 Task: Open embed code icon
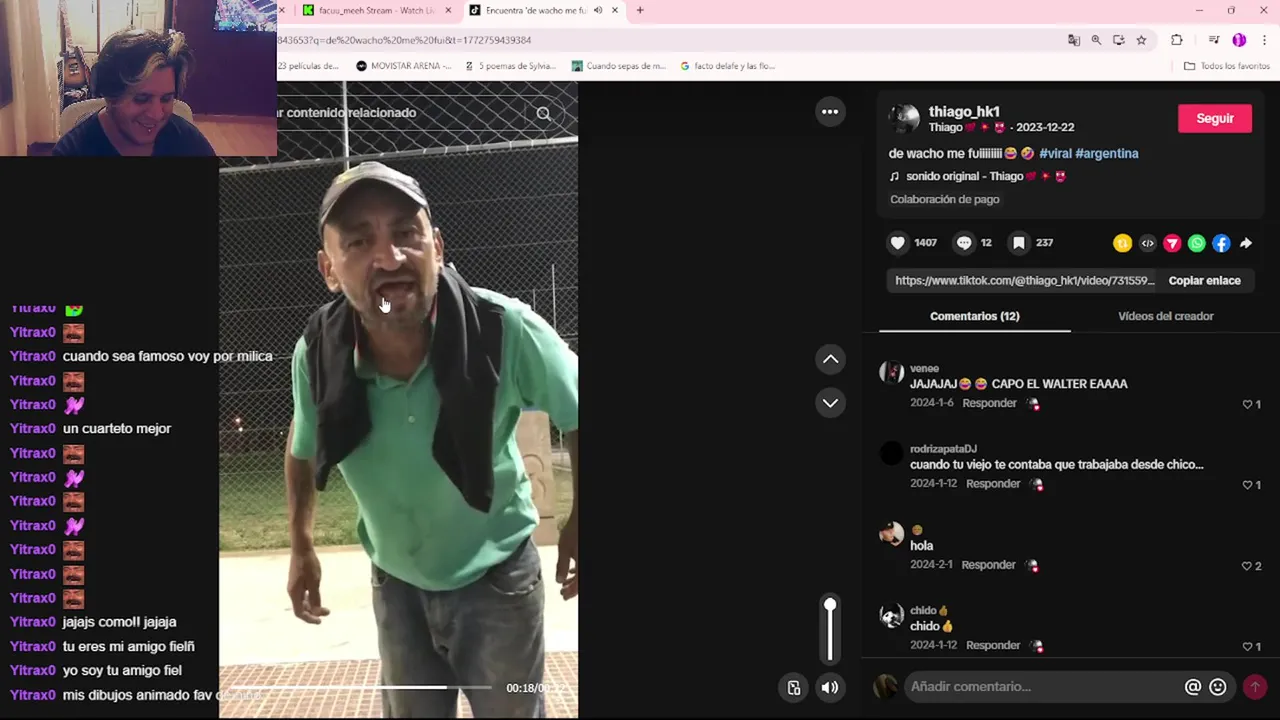[x=1147, y=243]
